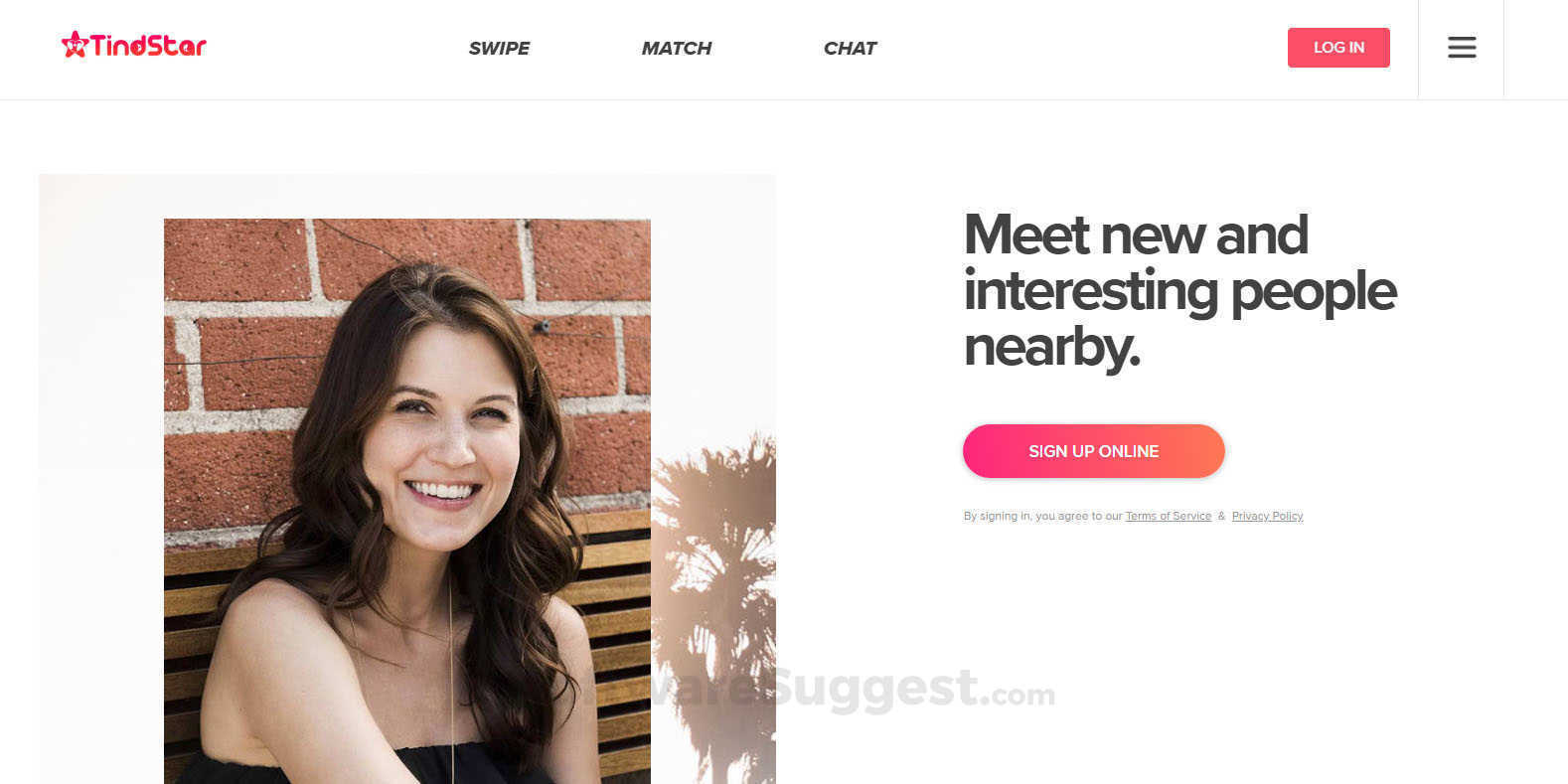Click the word "nearby." in the headline
Image resolution: width=1568 pixels, height=784 pixels.
(1051, 348)
